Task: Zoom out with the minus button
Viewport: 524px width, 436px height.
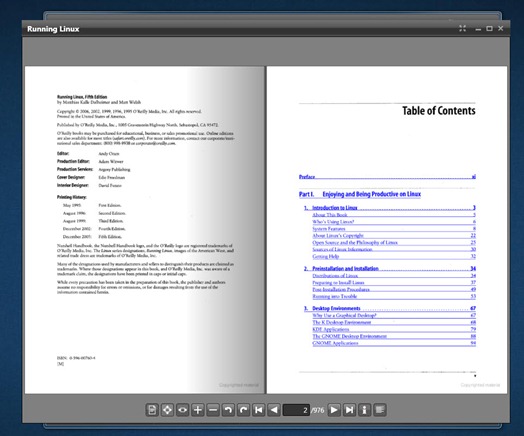Action: (213, 410)
